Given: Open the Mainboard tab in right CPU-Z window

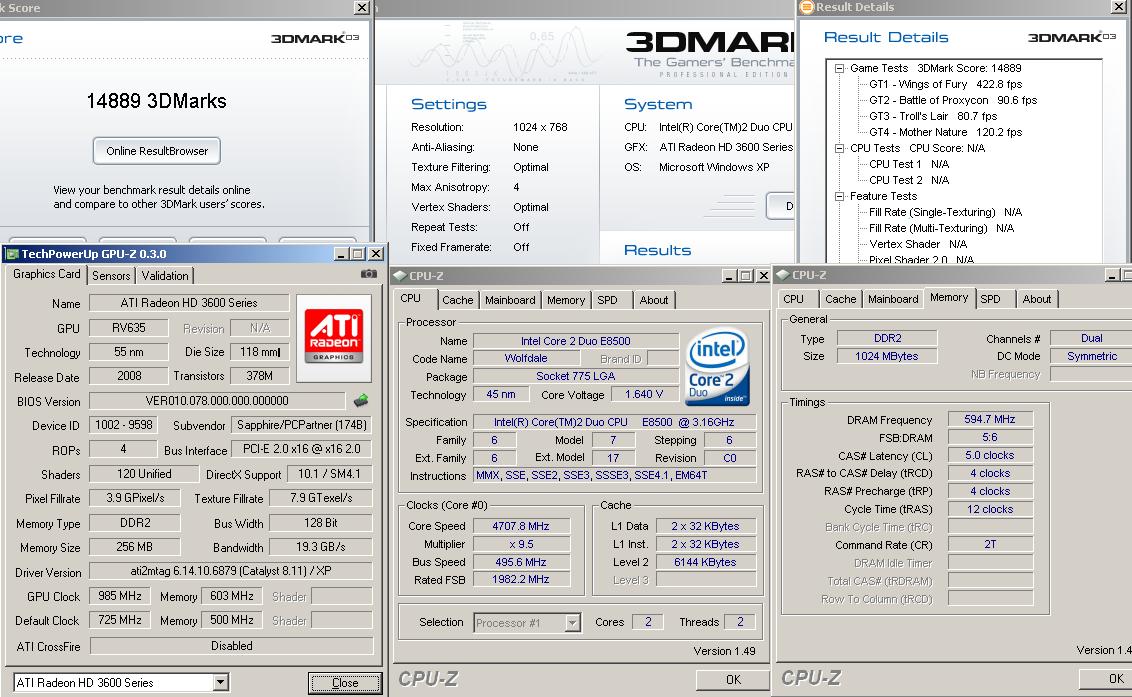Looking at the screenshot, I should point(893,299).
